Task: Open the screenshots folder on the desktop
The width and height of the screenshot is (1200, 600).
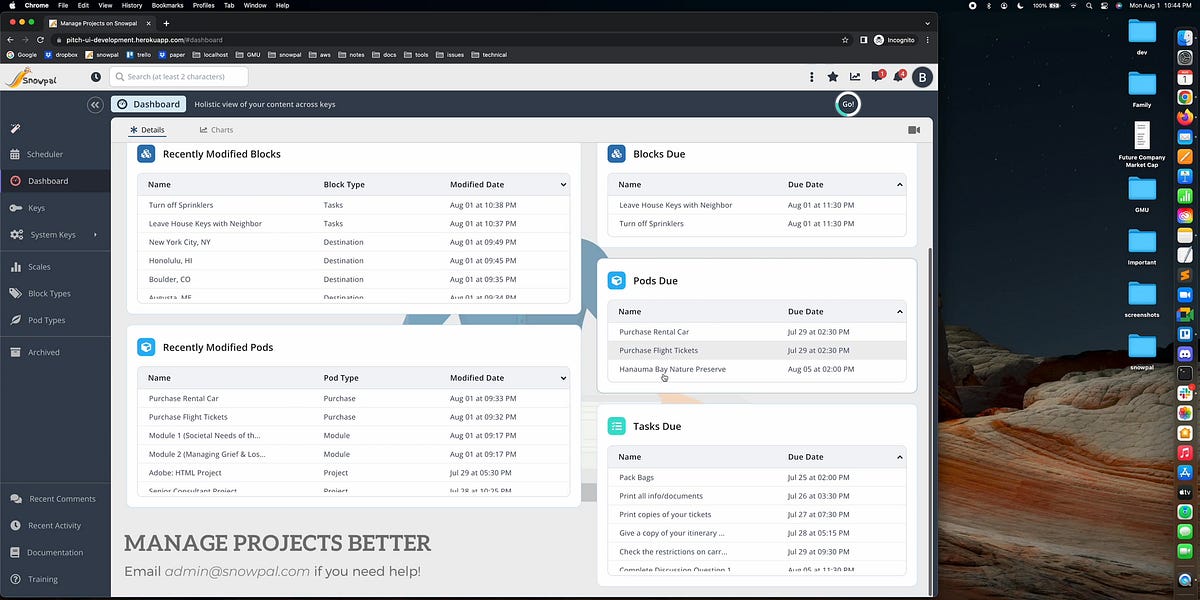Action: point(1141,298)
